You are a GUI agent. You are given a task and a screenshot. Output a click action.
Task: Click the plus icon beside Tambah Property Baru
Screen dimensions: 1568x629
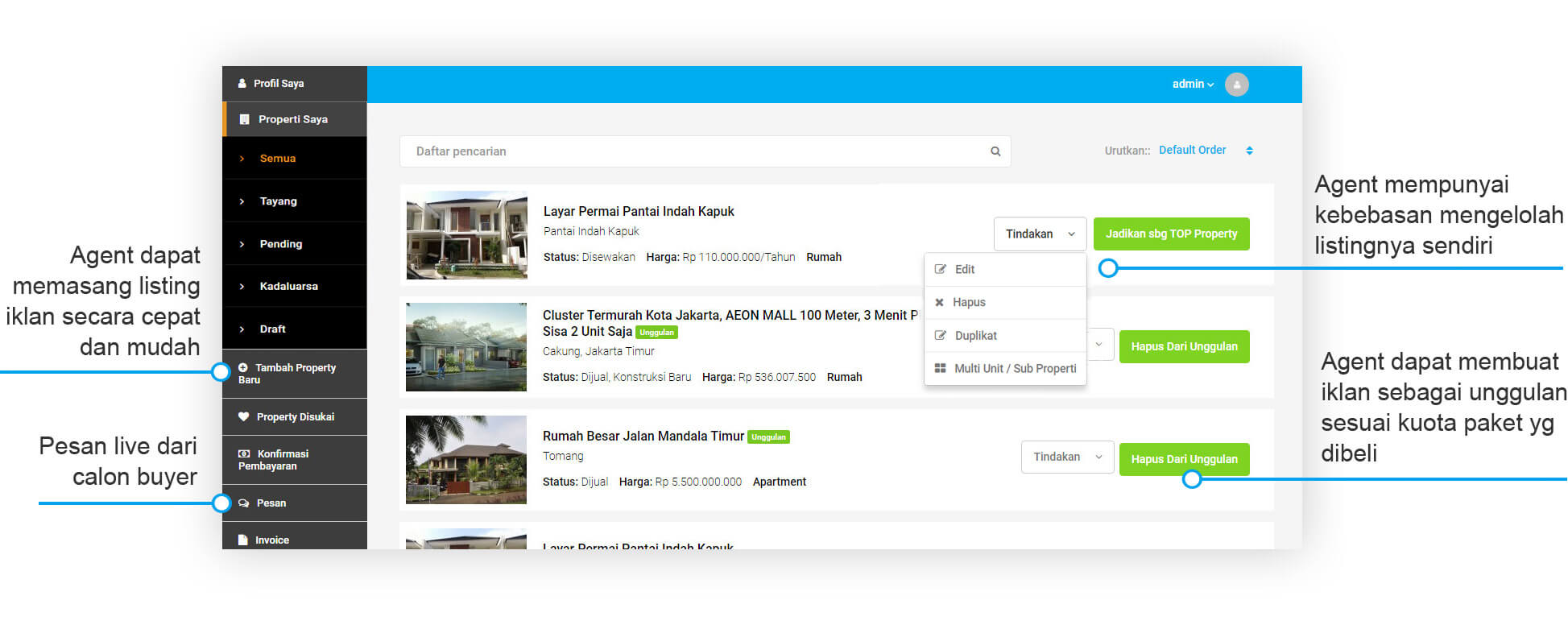(243, 367)
